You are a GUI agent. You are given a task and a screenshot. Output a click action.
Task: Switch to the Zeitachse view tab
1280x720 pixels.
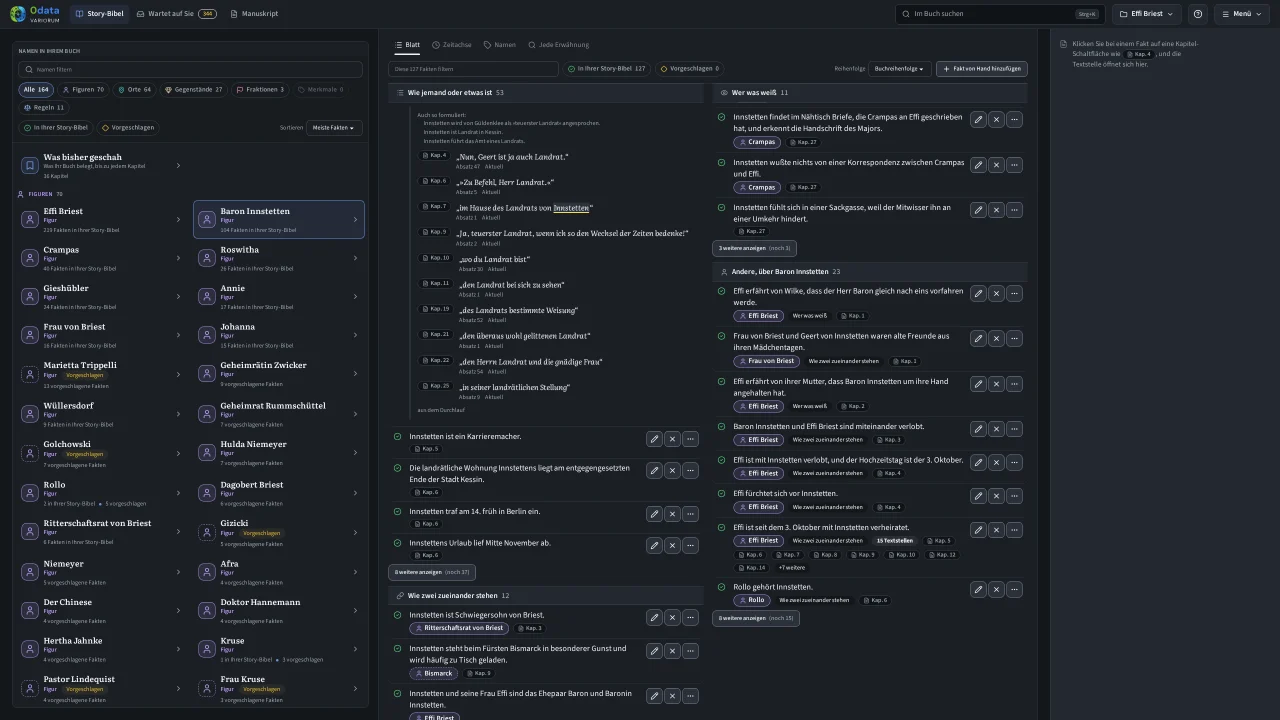[452, 45]
